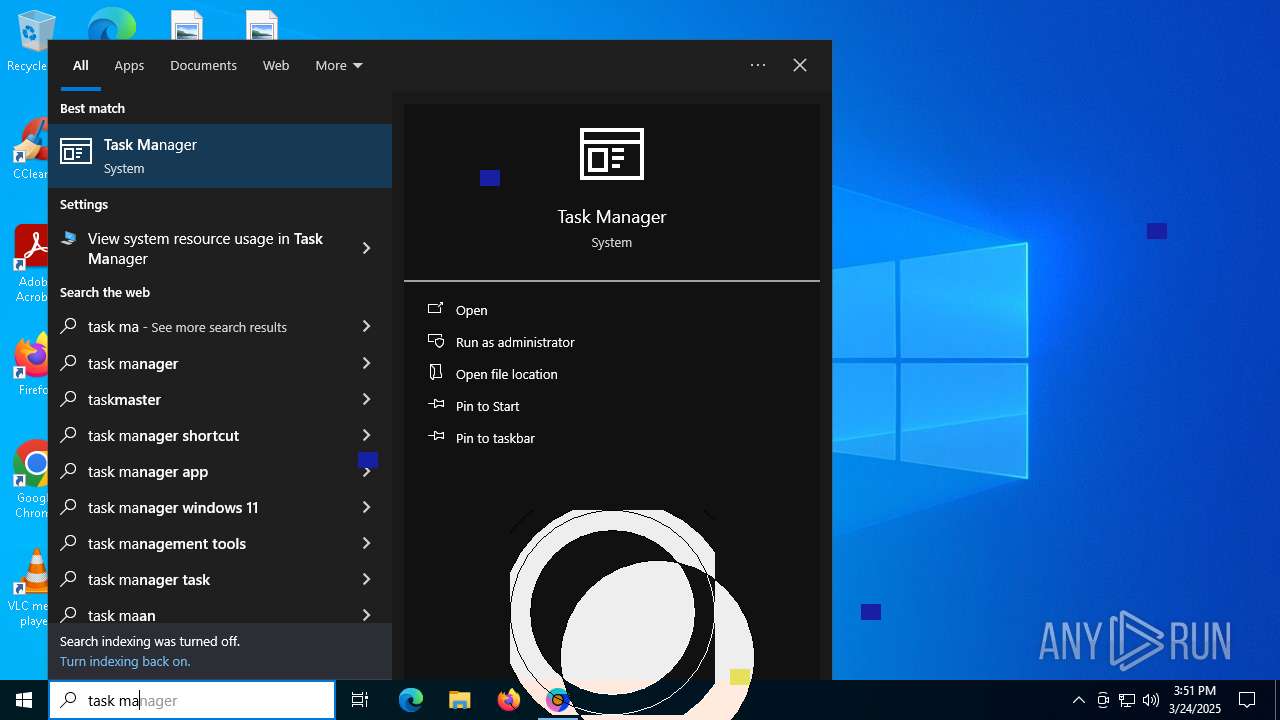Click the search magnifier icon in taskbar box
The image size is (1280, 720).
click(x=69, y=700)
